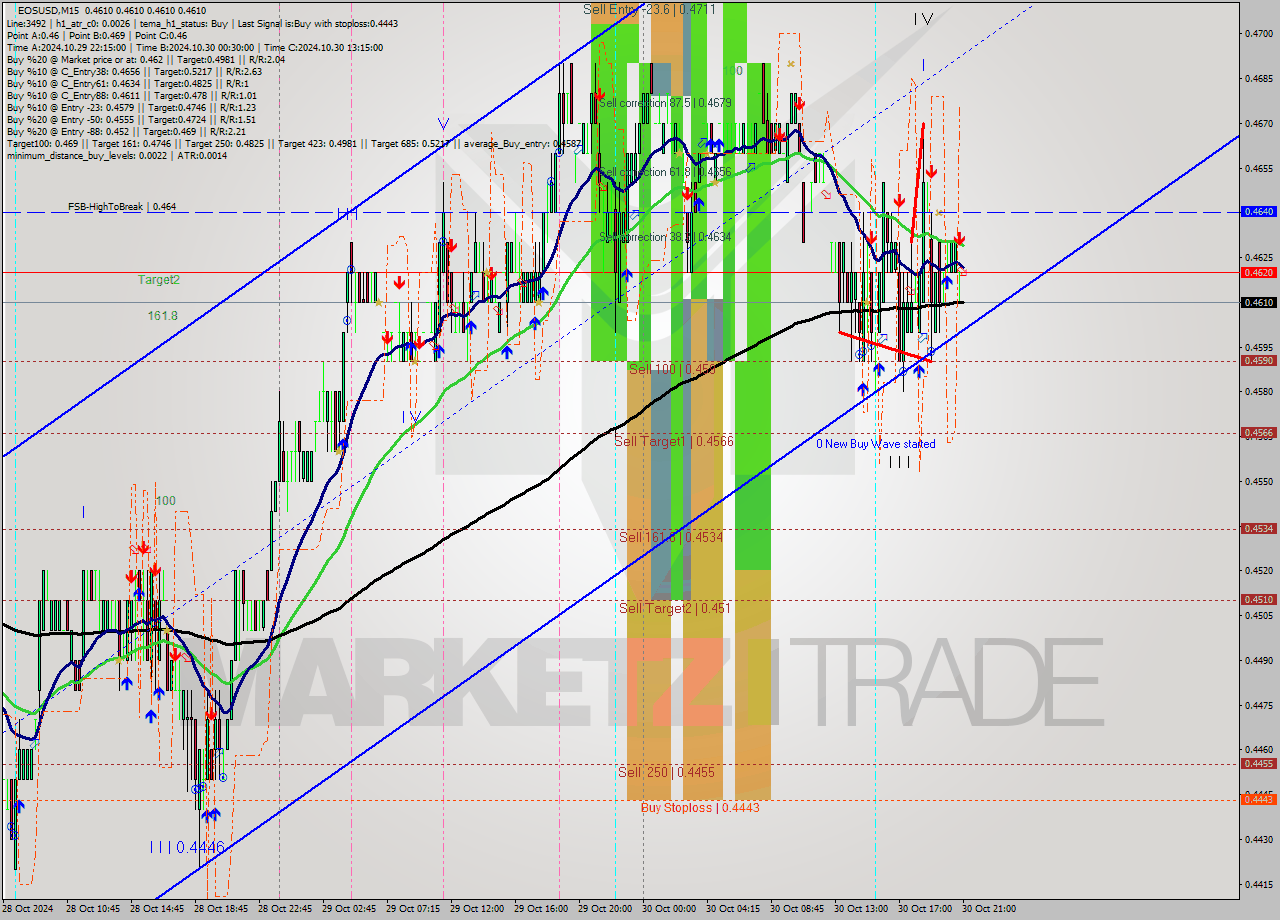Screen dimensions: 1280x920
Task: Click the red 0.4590 price tag
Action: pos(1258,361)
